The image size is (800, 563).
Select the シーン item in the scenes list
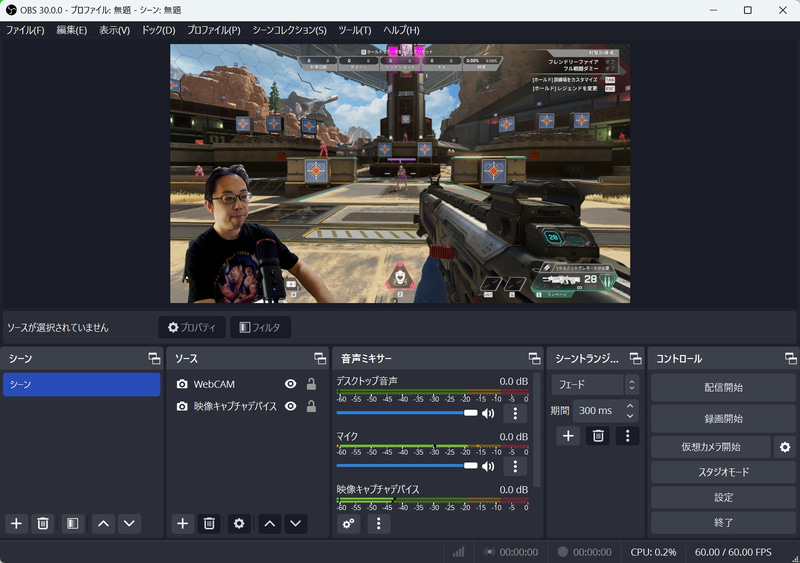click(82, 384)
